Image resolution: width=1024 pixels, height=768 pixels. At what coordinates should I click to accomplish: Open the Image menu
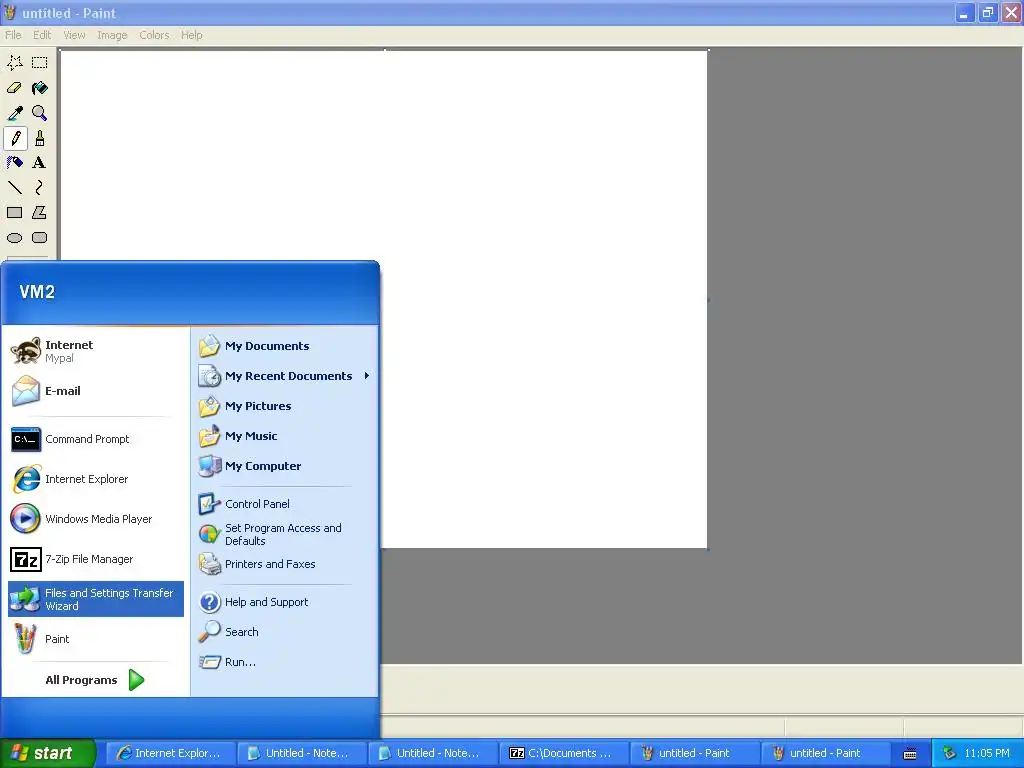pyautogui.click(x=112, y=35)
